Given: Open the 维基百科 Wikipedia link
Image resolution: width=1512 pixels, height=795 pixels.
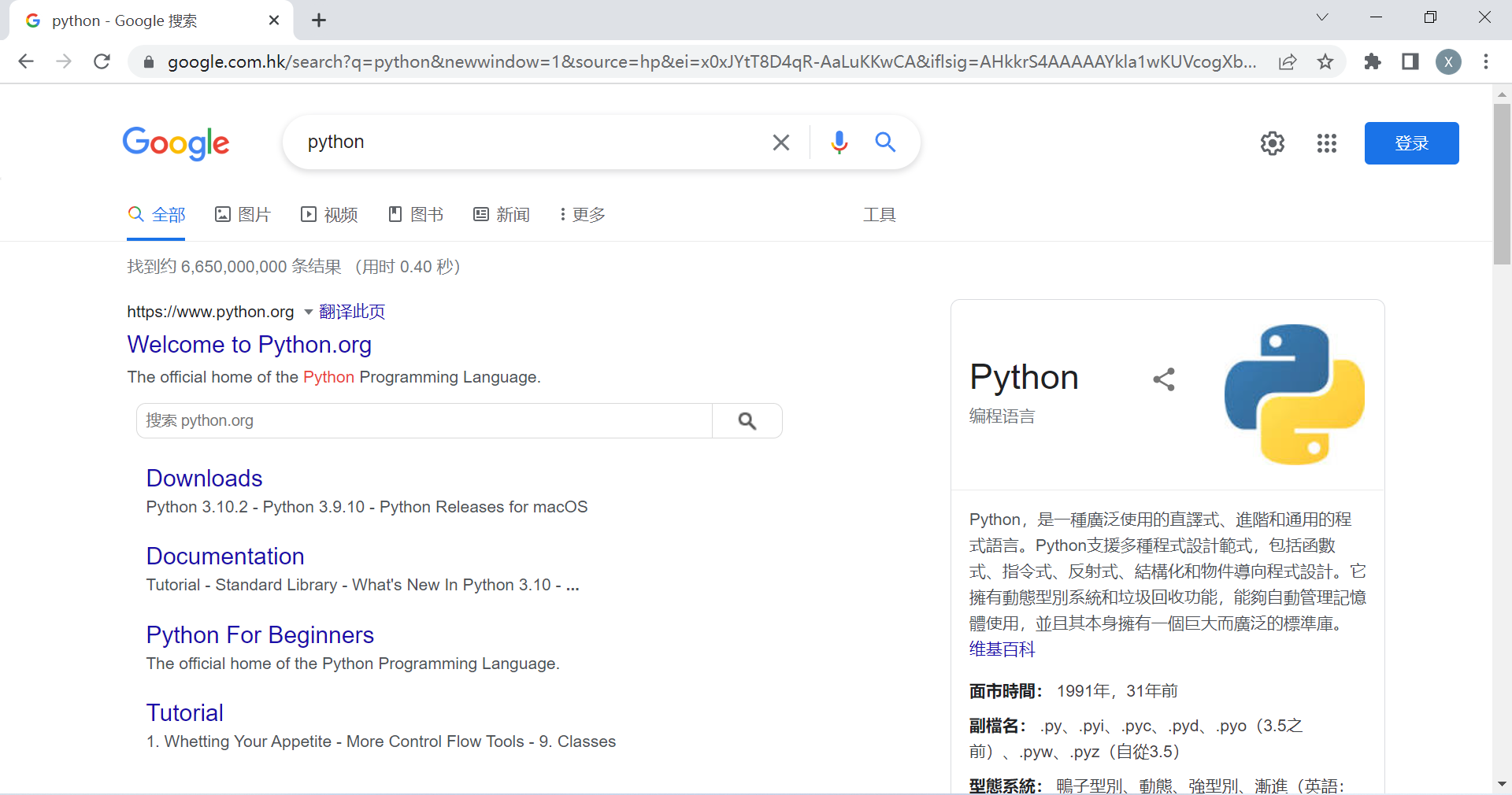Looking at the screenshot, I should (x=1002, y=649).
